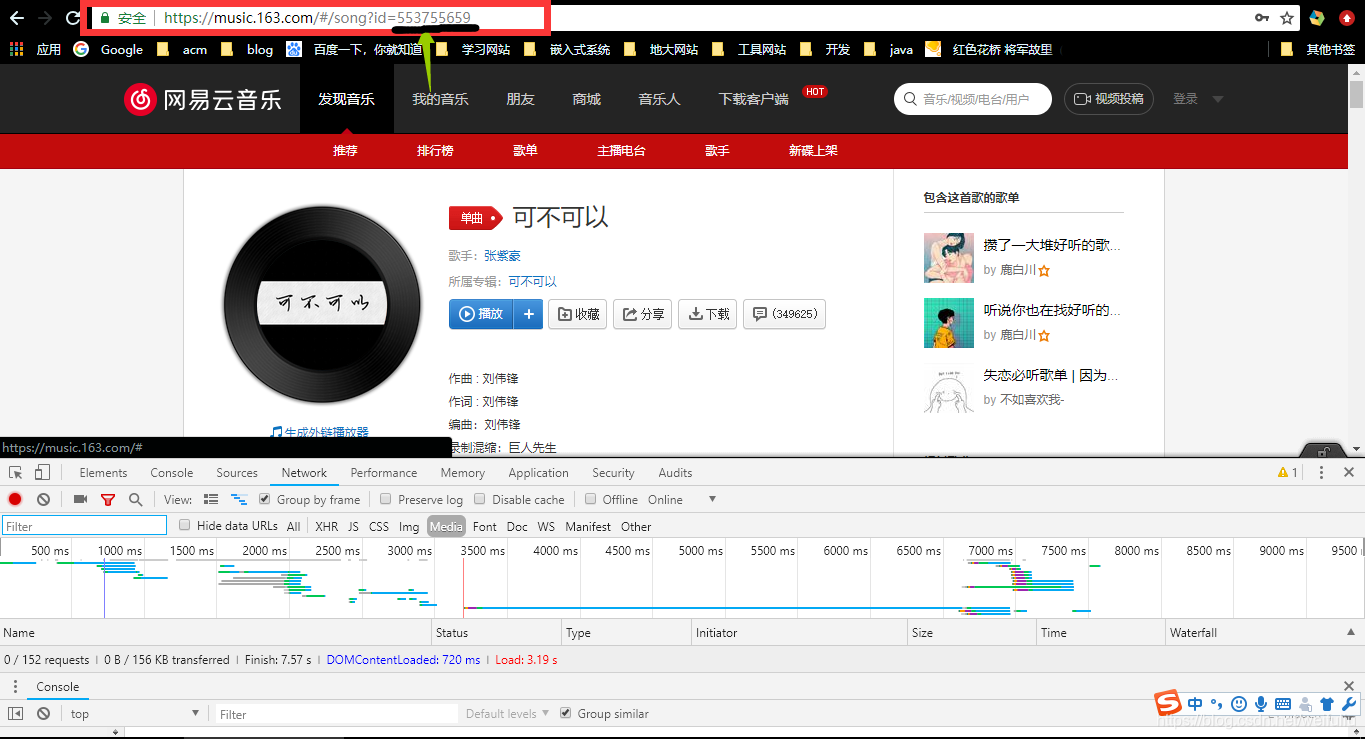Click the magnifier in the music search box
This screenshot has width=1365, height=739.
tap(910, 99)
